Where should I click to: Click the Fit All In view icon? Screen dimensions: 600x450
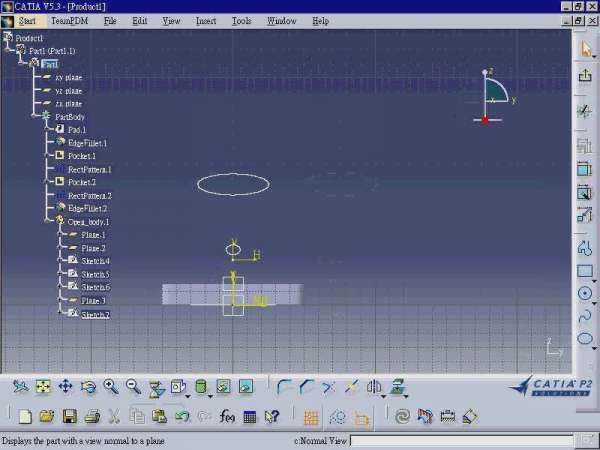43,387
